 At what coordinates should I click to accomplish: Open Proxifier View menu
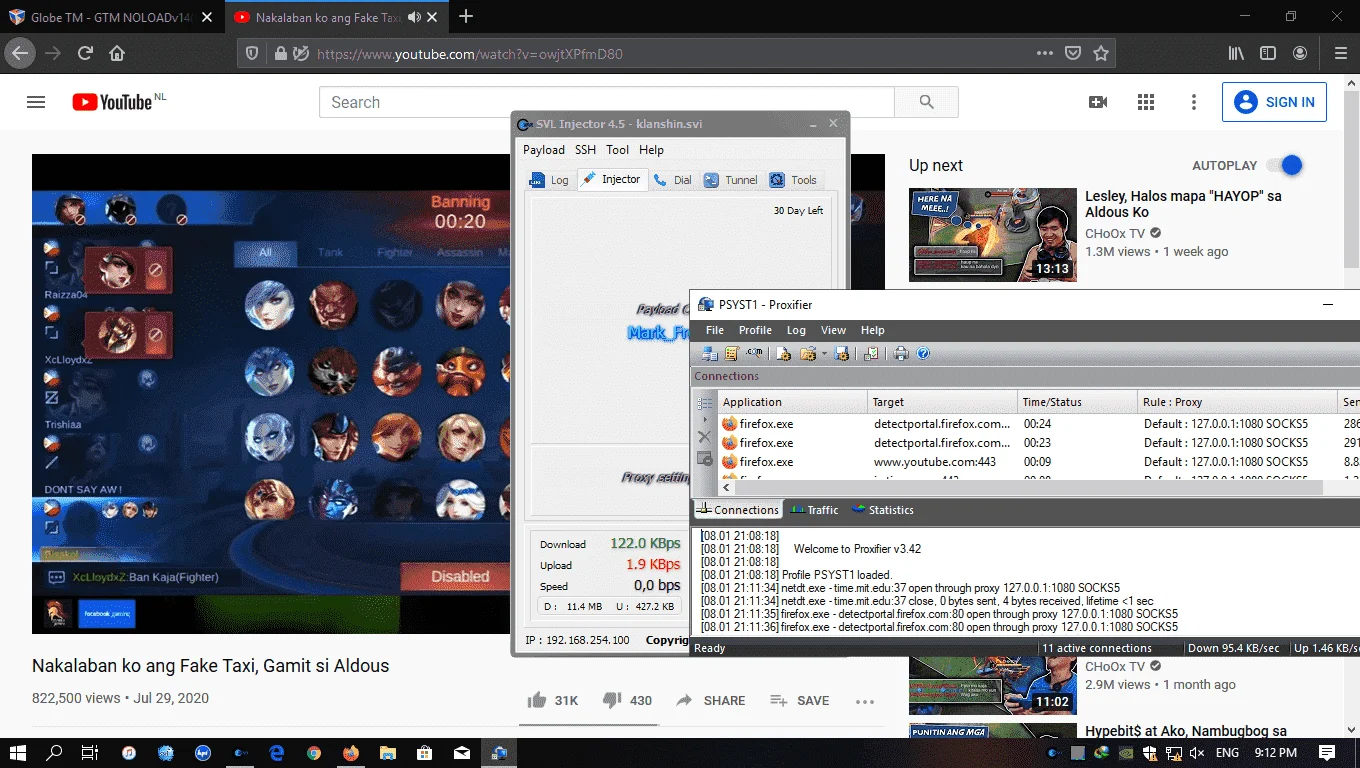pos(833,330)
